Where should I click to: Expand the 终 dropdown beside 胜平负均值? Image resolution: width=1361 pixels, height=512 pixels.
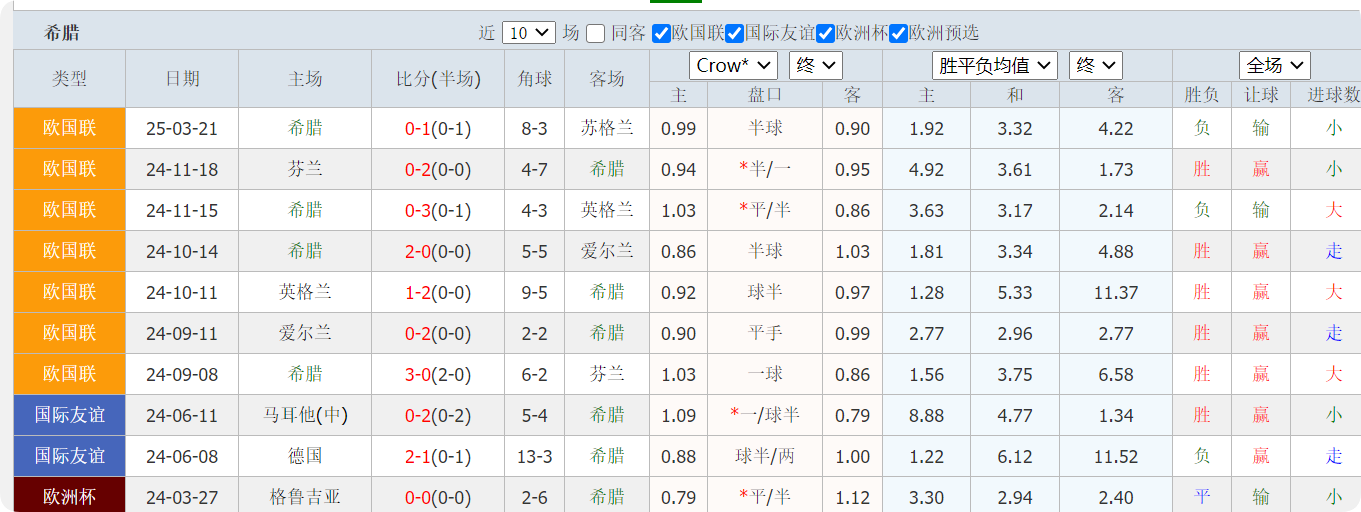click(1095, 66)
